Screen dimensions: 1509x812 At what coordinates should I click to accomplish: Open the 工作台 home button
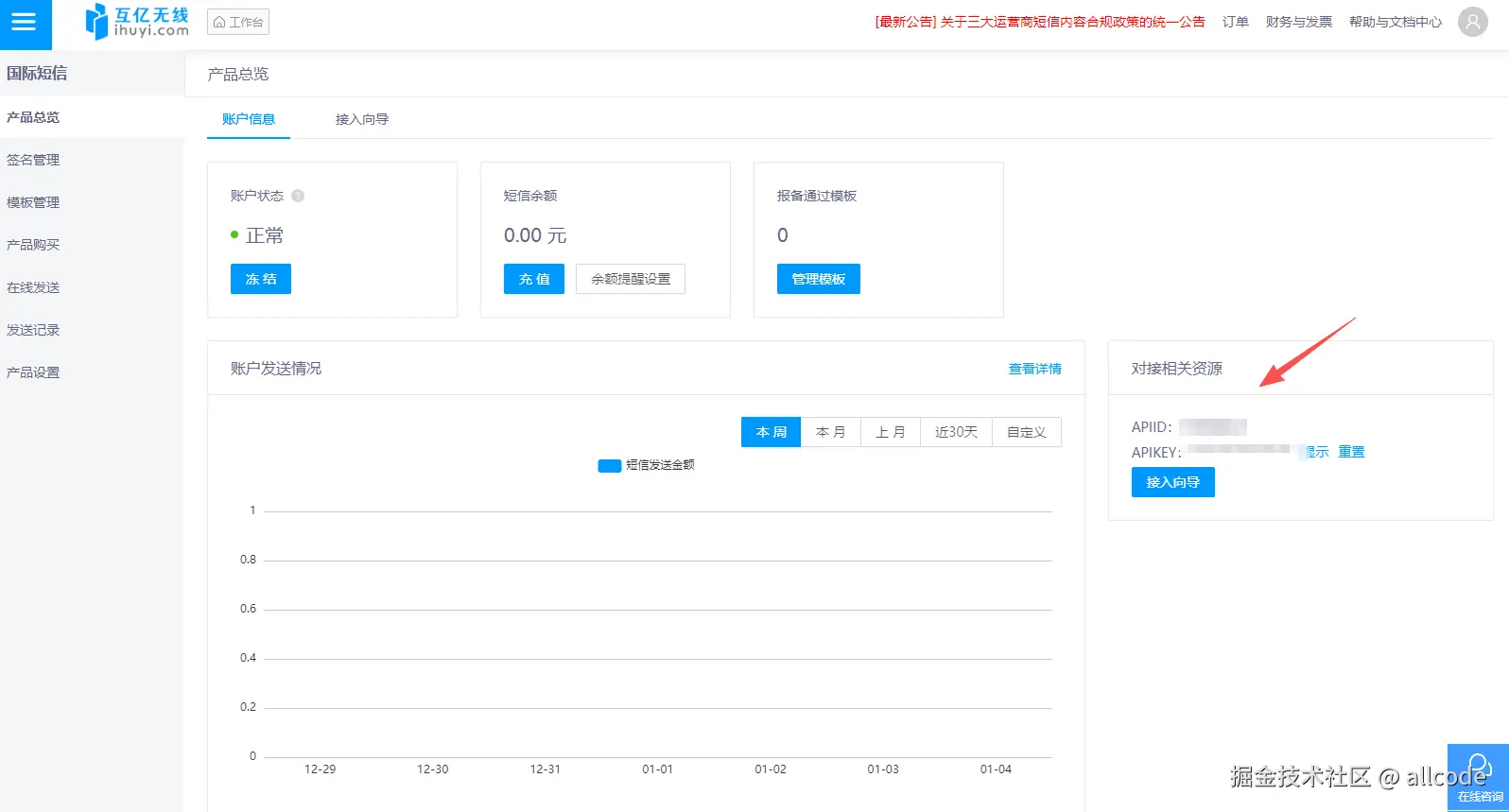pyautogui.click(x=238, y=22)
